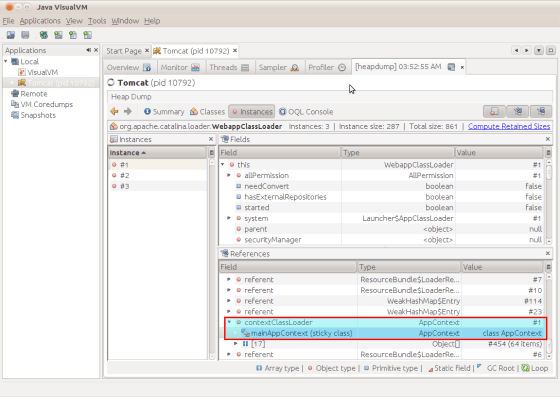Collapse the 'this' field row
The image size is (560, 397).
tap(222, 165)
